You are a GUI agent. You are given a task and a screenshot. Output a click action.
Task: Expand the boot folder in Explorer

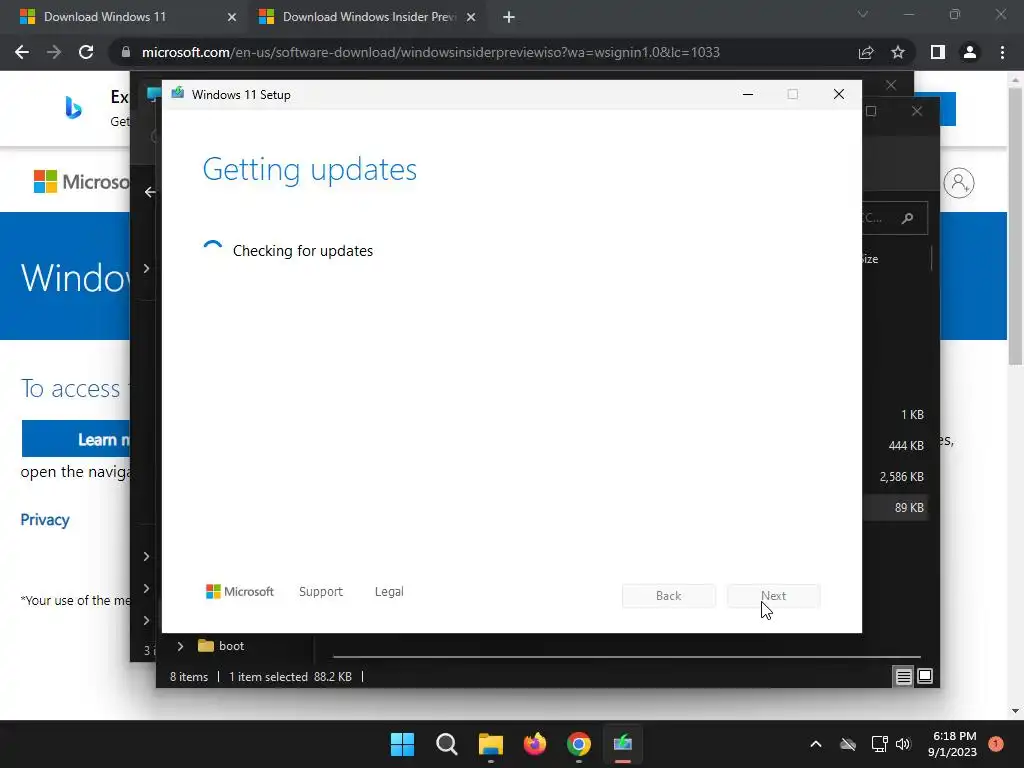click(180, 646)
